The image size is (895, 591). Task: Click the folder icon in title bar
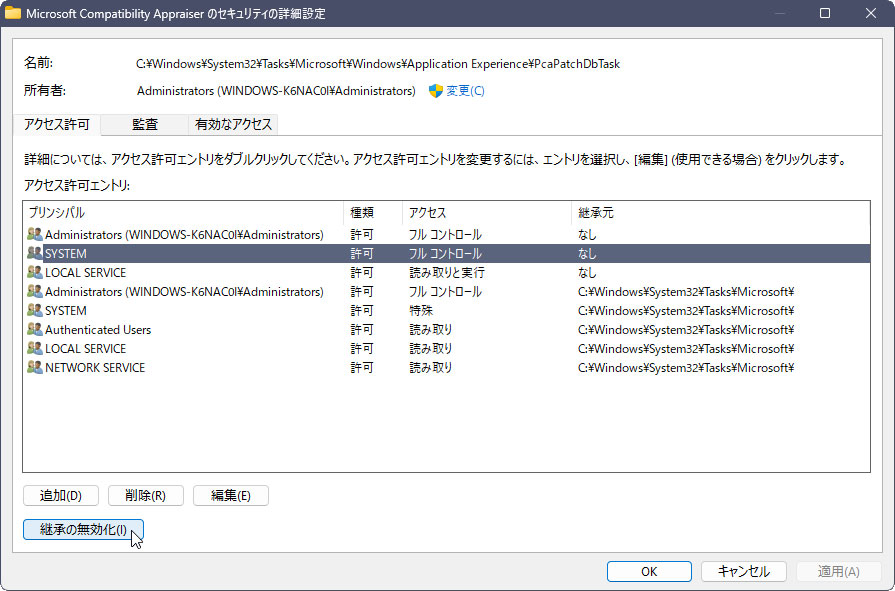point(13,13)
